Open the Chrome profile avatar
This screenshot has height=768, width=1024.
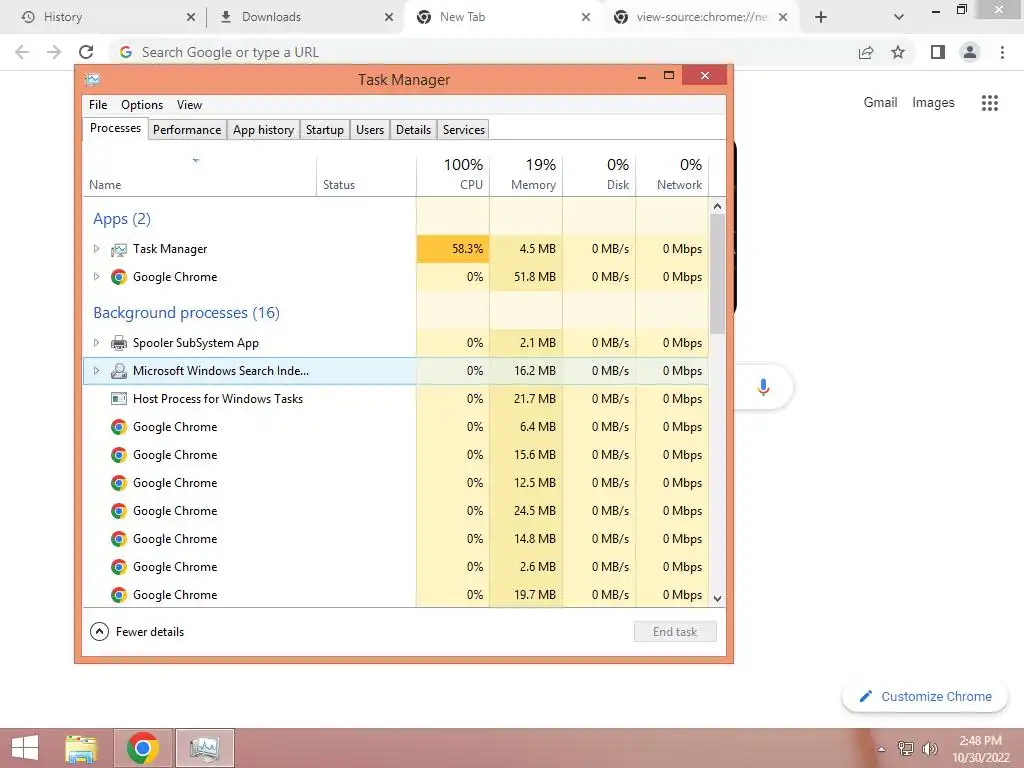point(970,52)
